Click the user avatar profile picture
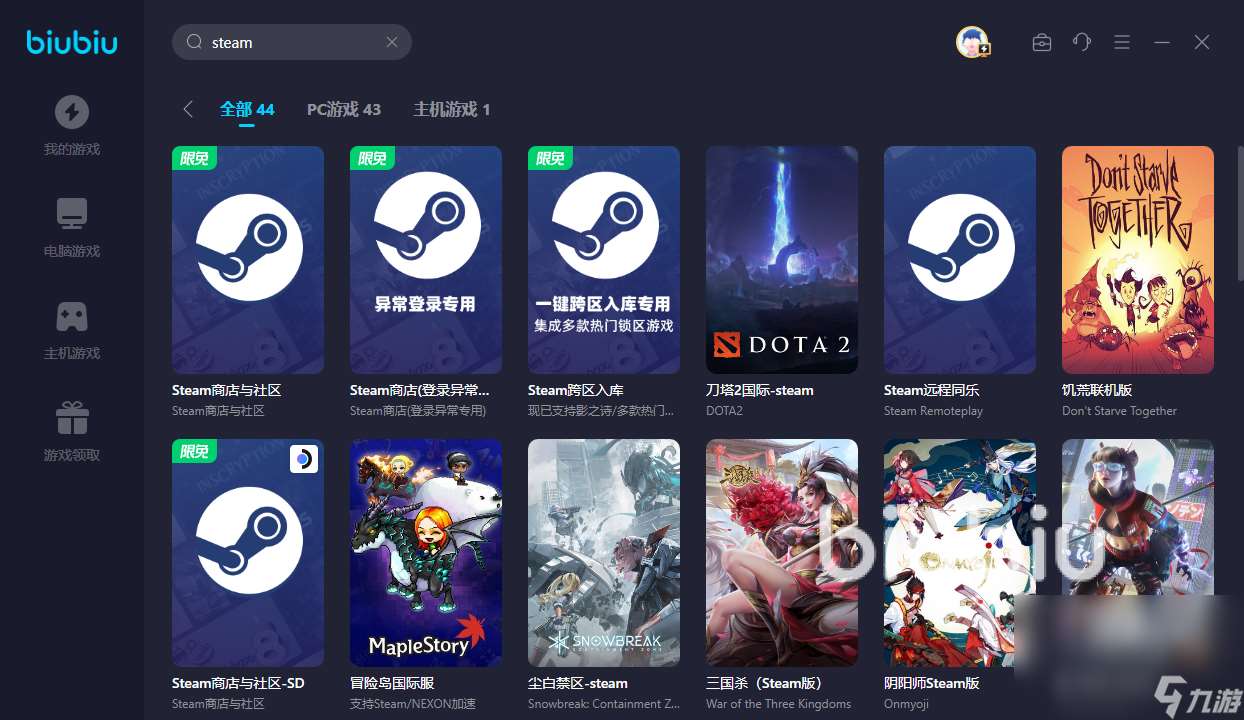This screenshot has height=720, width=1244. [x=971, y=42]
